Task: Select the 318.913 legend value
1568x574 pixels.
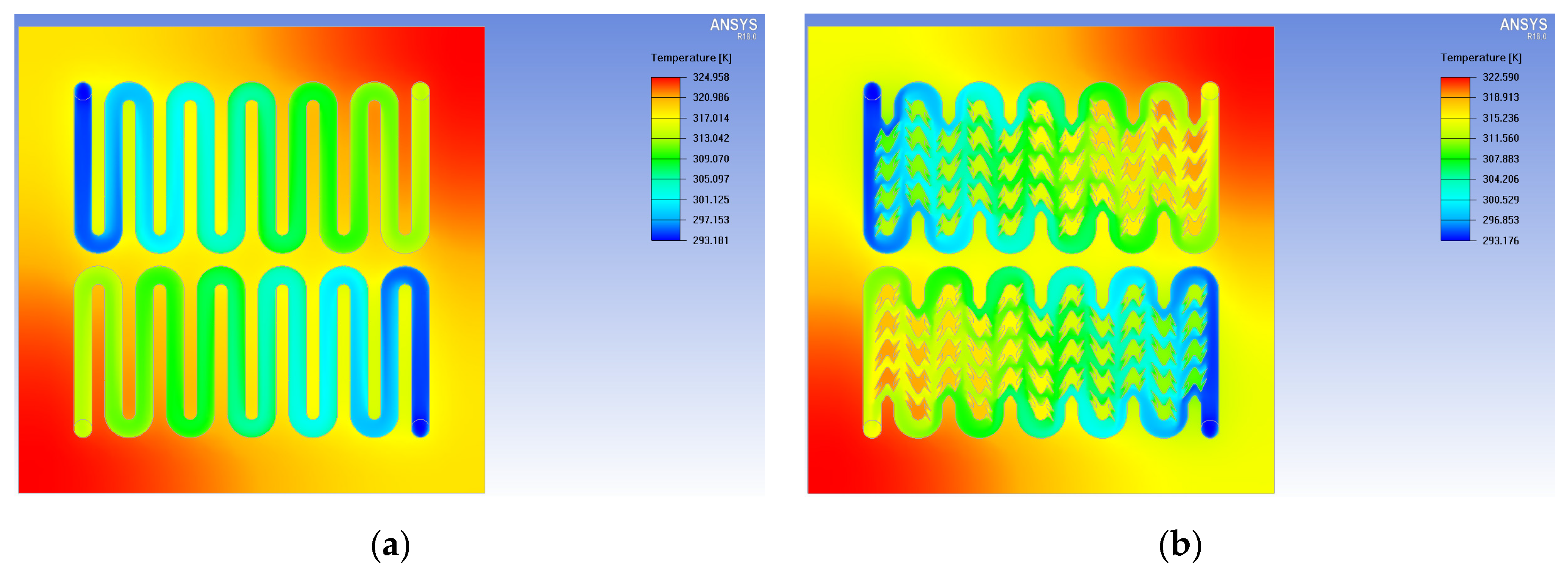Action: tap(1501, 98)
